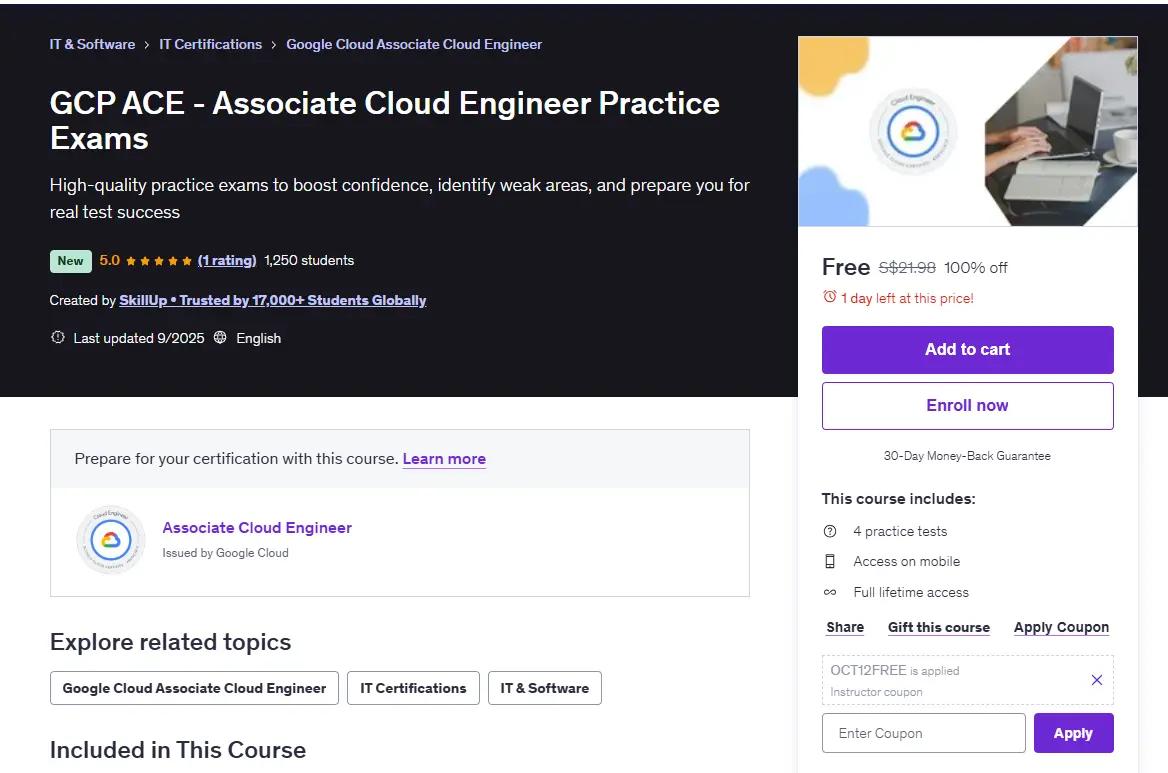The height and width of the screenshot is (773, 1168).
Task: Click the practice tests question mark icon
Action: click(x=830, y=531)
